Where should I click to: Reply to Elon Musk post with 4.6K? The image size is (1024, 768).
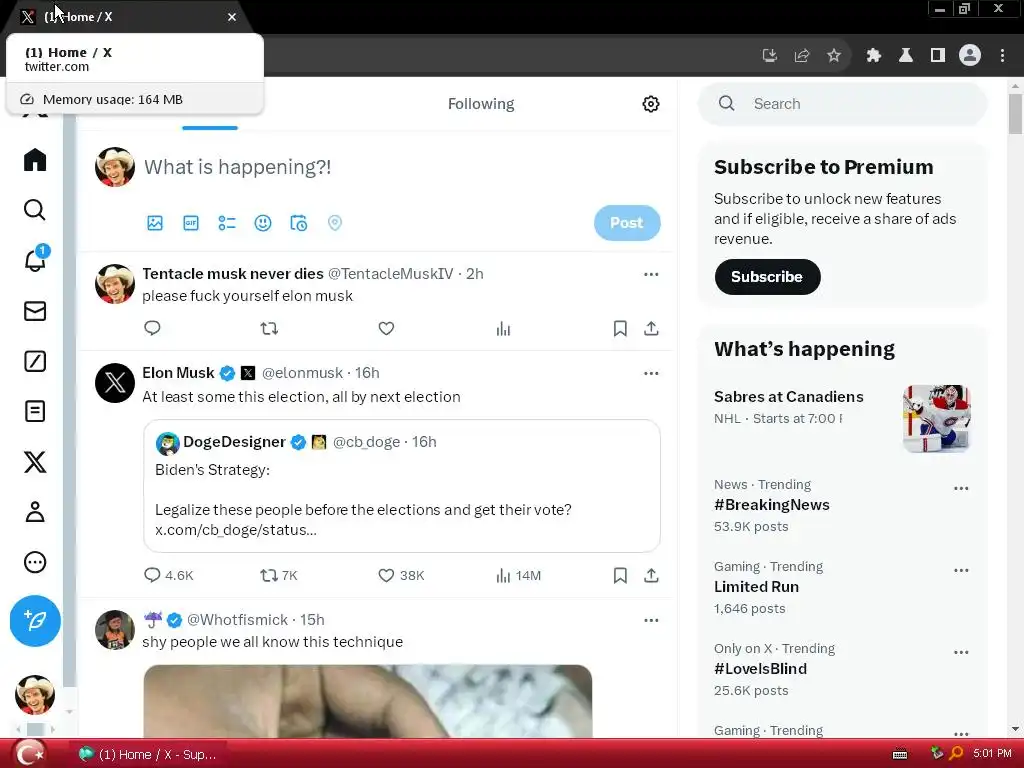coord(168,575)
